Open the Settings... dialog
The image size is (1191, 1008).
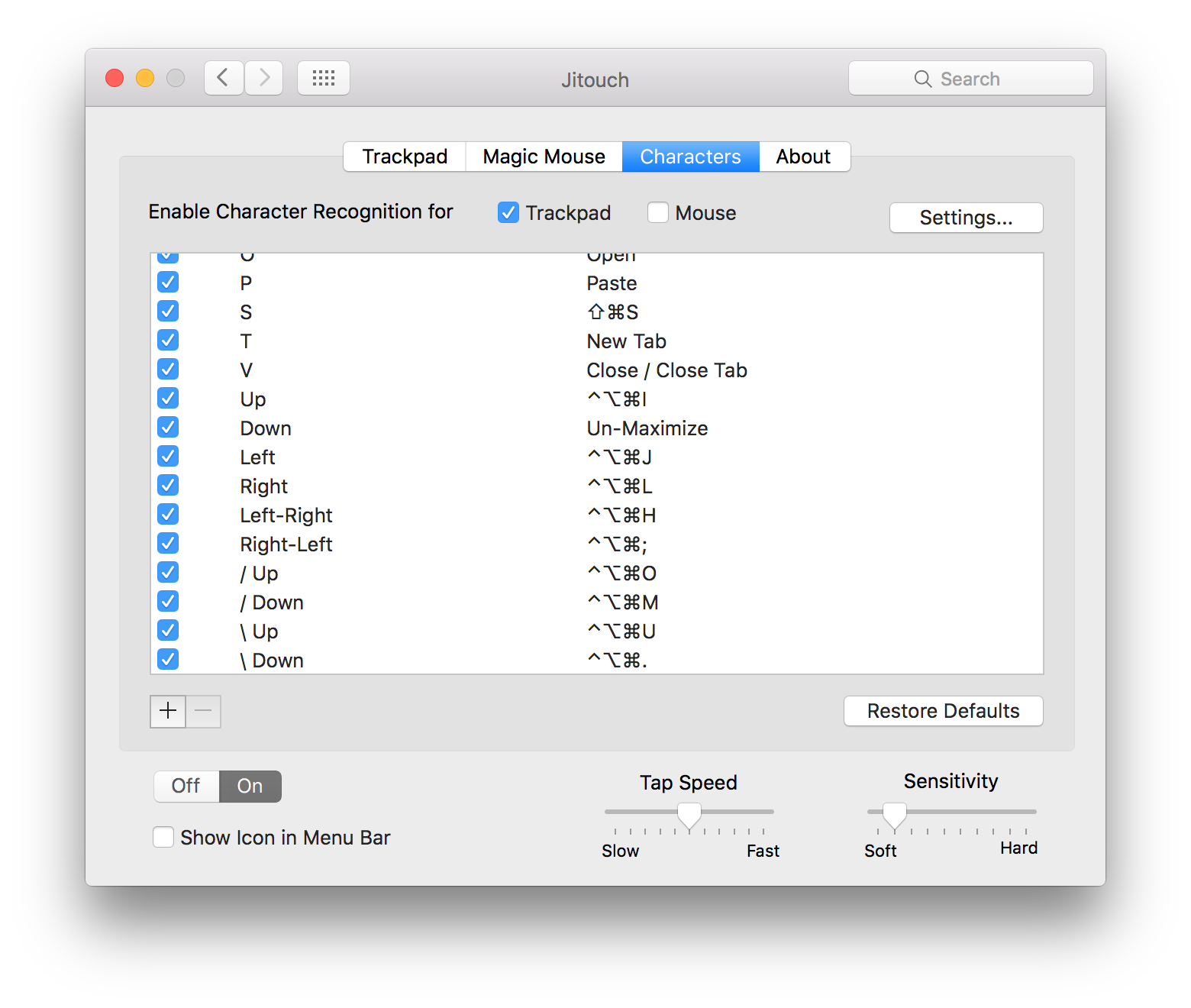tap(967, 218)
